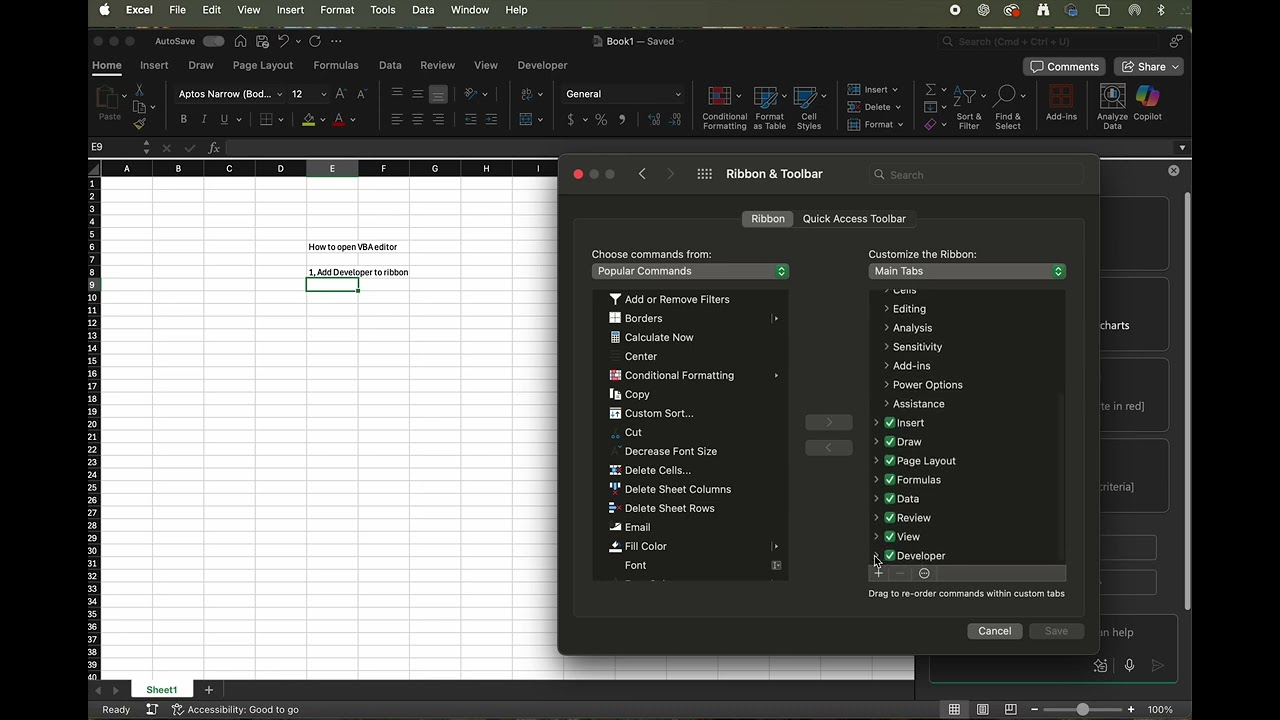Expand the Analysis group in tabs list

point(886,328)
